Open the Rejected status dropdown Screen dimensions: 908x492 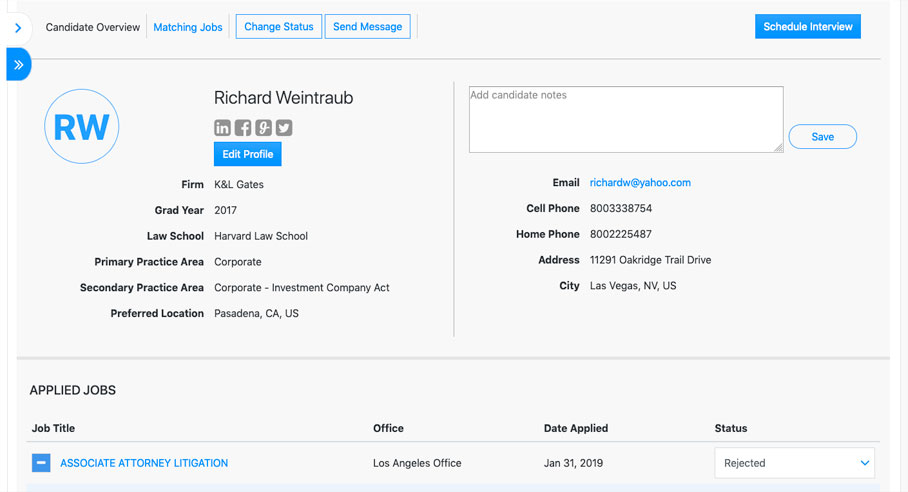click(x=794, y=463)
